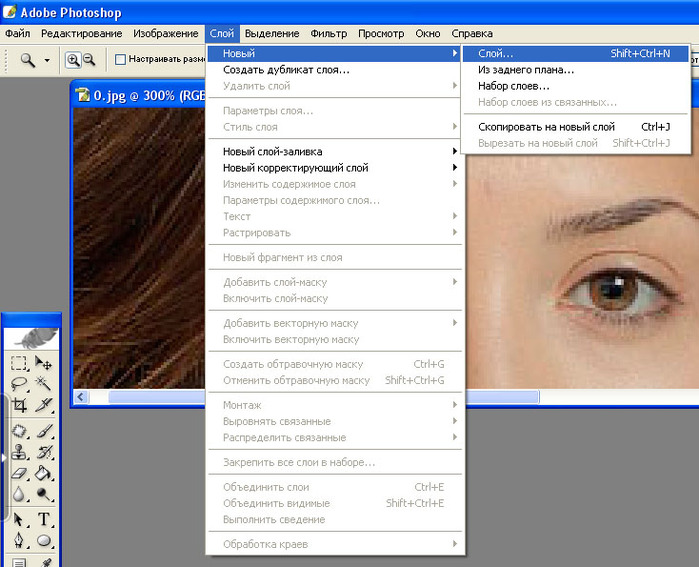Image resolution: width=699 pixels, height=567 pixels.
Task: Open the Редактирование menu
Action: tap(82, 33)
